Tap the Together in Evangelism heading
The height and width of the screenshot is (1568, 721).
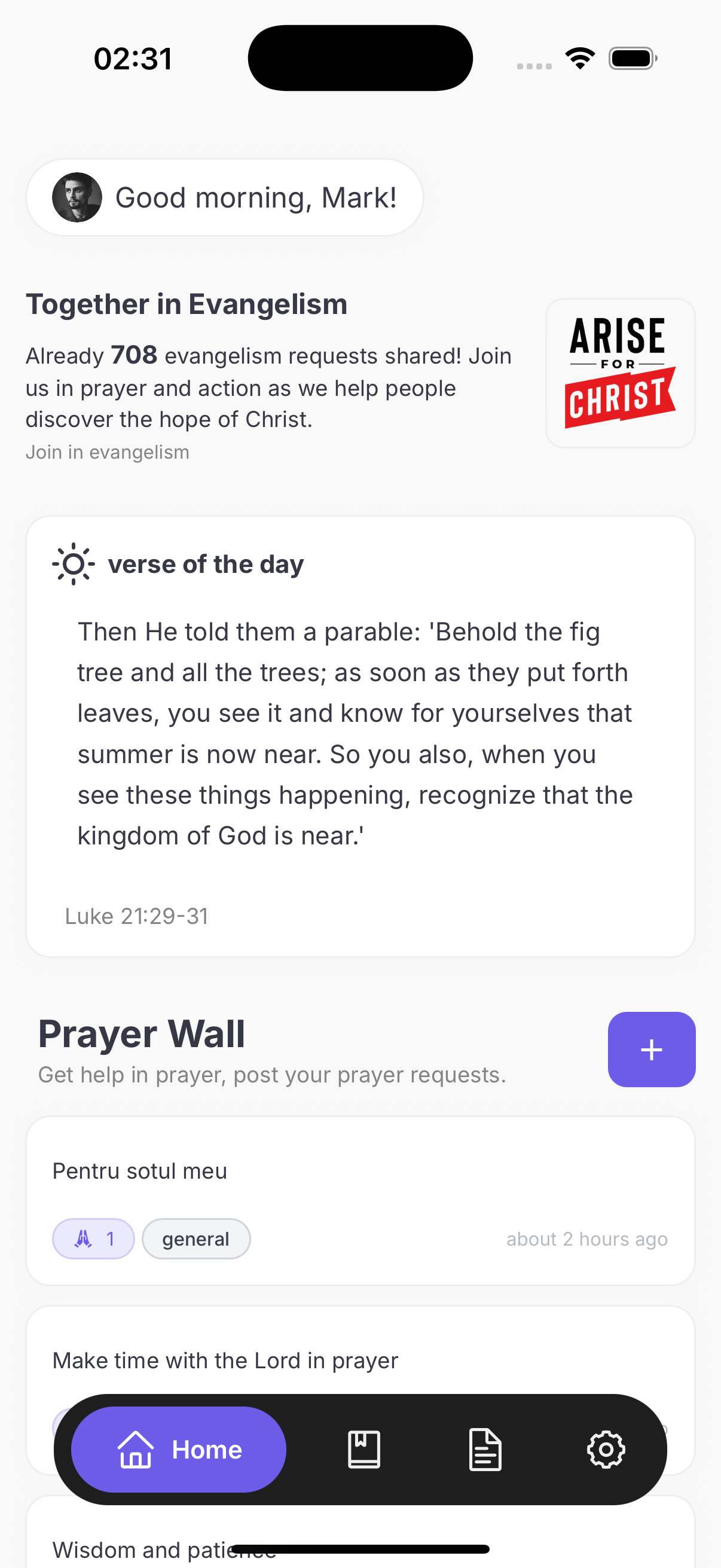tap(187, 304)
